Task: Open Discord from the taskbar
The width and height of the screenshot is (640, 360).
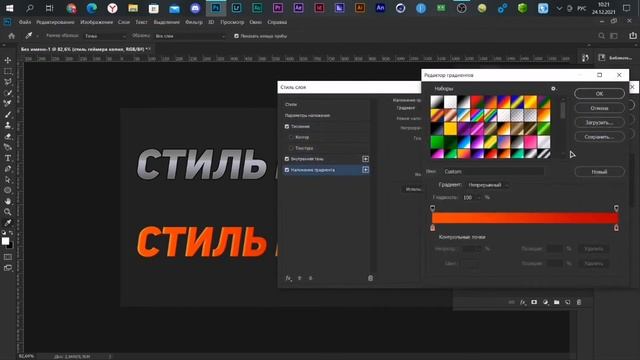Action: pos(195,8)
